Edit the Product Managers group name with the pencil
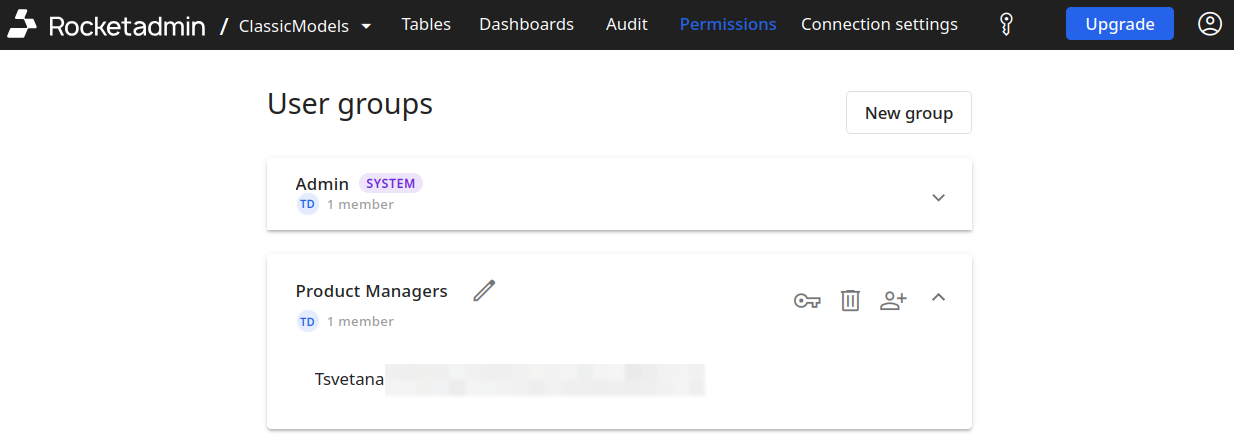 484,291
